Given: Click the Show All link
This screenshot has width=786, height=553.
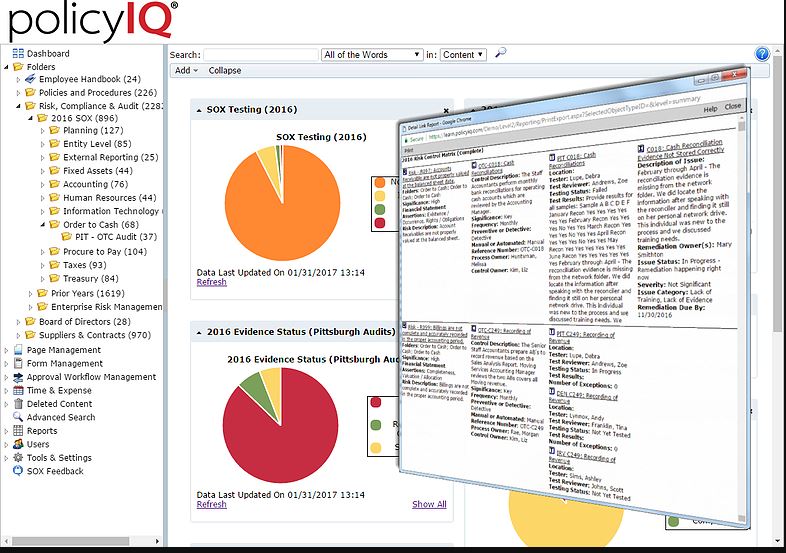Looking at the screenshot, I should coord(429,504).
